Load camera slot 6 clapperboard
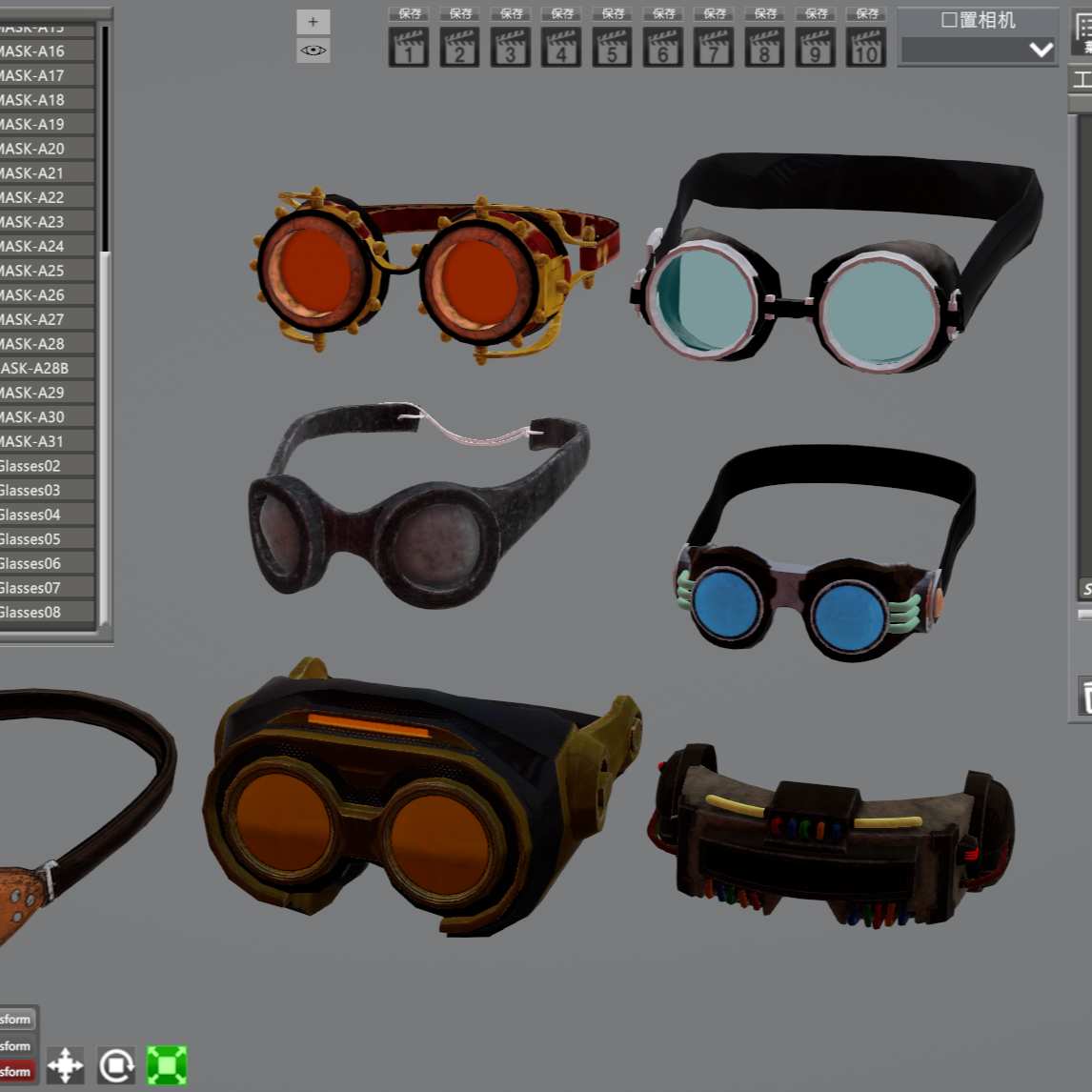Screen dimensions: 1092x1092 point(662,48)
